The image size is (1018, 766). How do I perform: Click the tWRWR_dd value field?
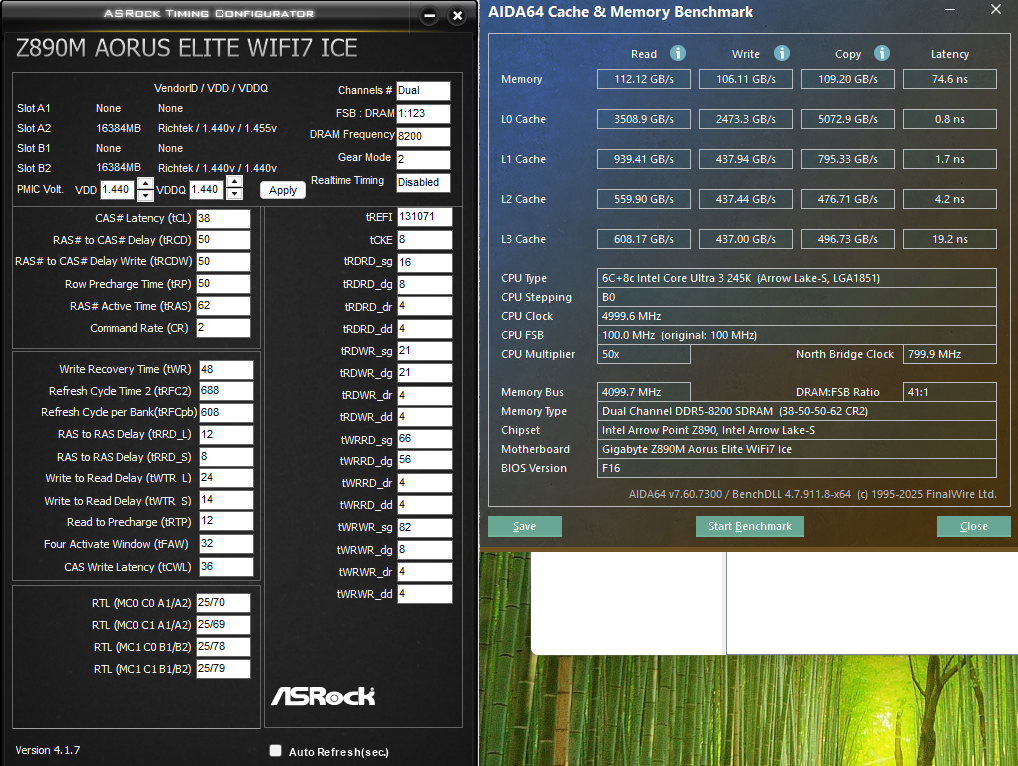(425, 594)
